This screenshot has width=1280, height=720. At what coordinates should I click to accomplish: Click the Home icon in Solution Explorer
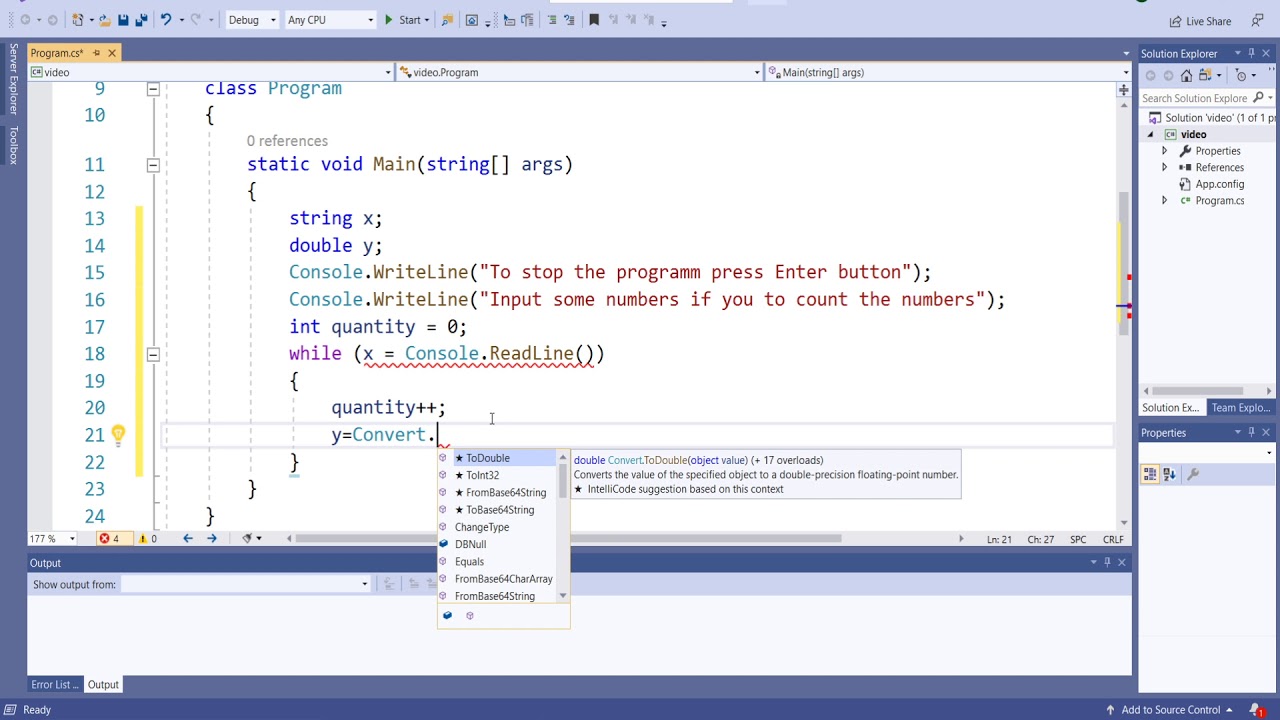[x=1186, y=75]
